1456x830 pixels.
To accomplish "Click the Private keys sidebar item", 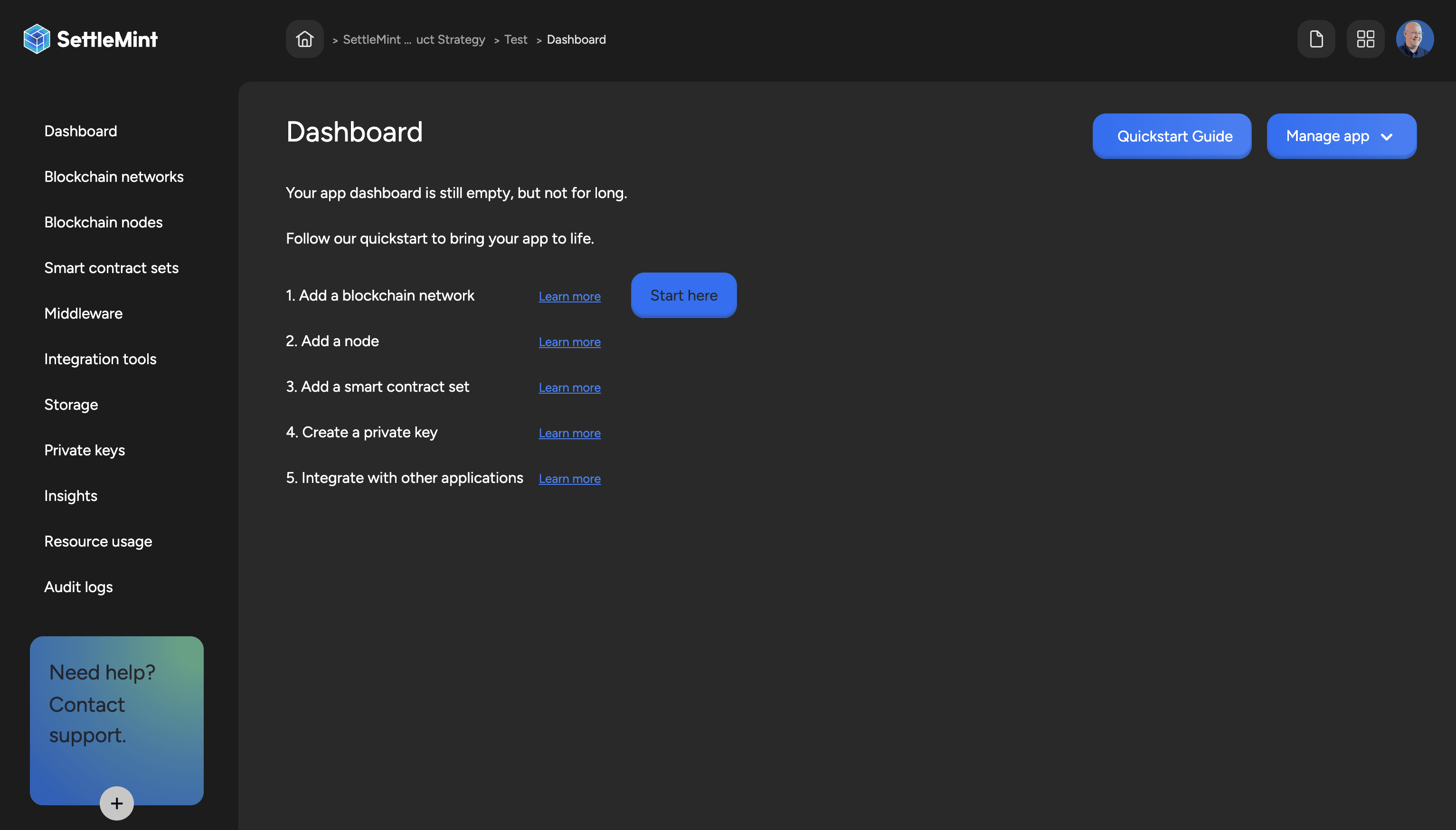I will 84,450.
